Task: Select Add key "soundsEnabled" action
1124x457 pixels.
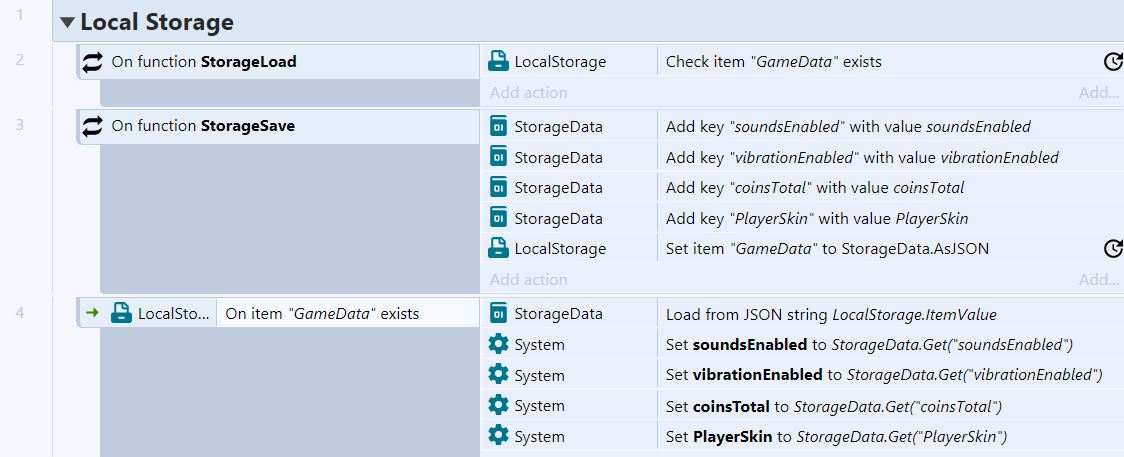Action: tap(848, 127)
